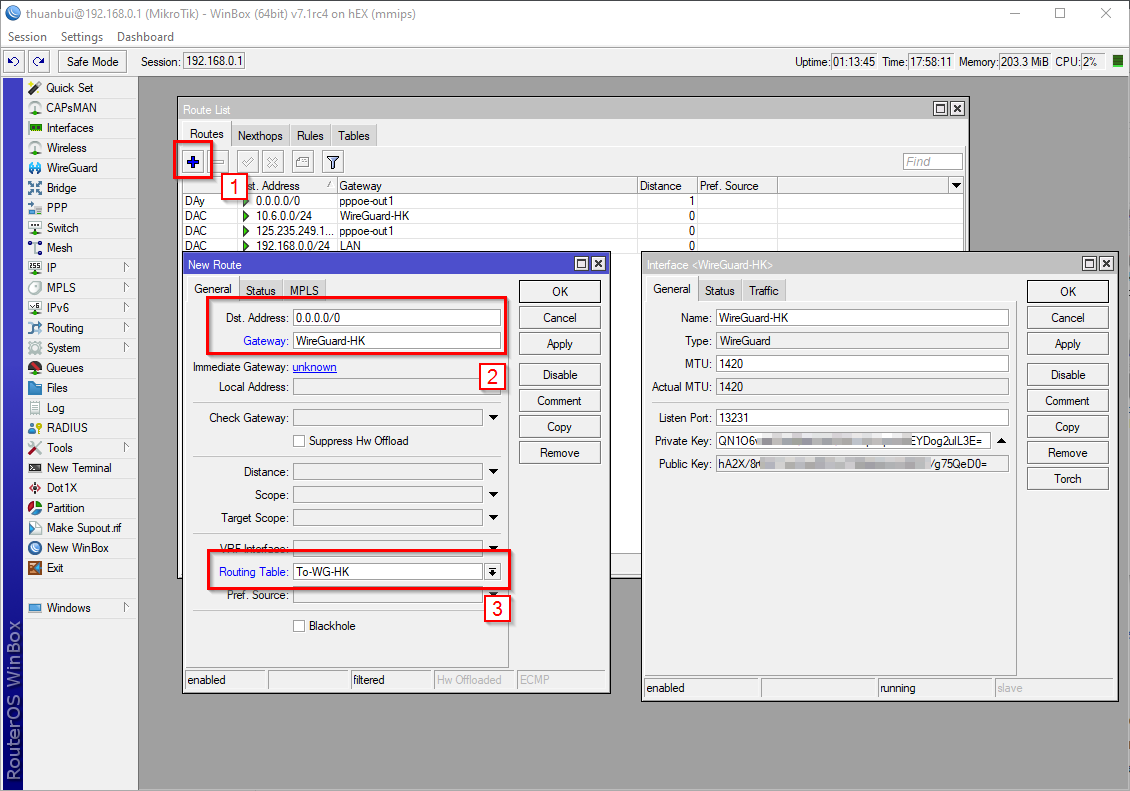The image size is (1130, 791).
Task: Tick the Blackhole checkbox
Action: [x=299, y=626]
